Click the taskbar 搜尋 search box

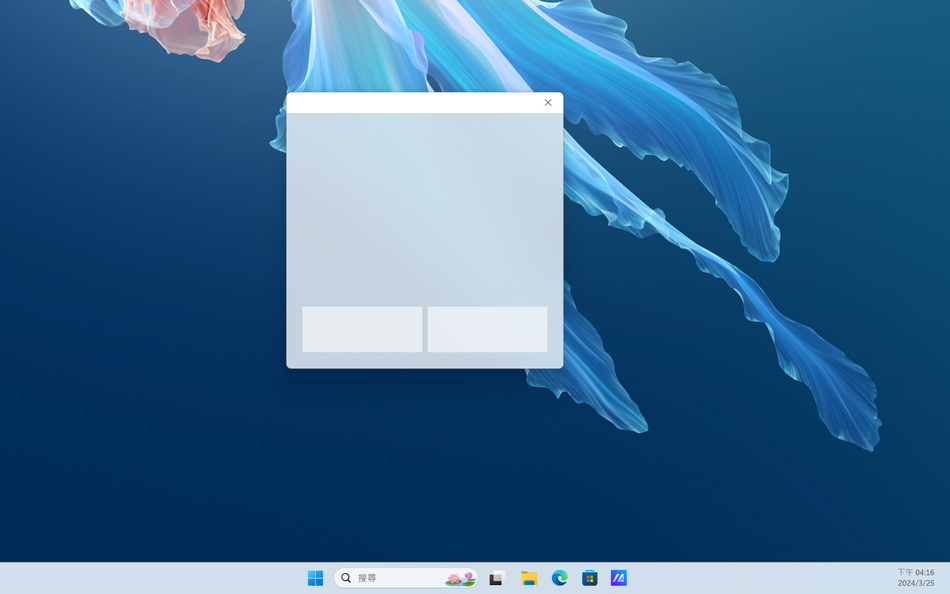click(405, 578)
